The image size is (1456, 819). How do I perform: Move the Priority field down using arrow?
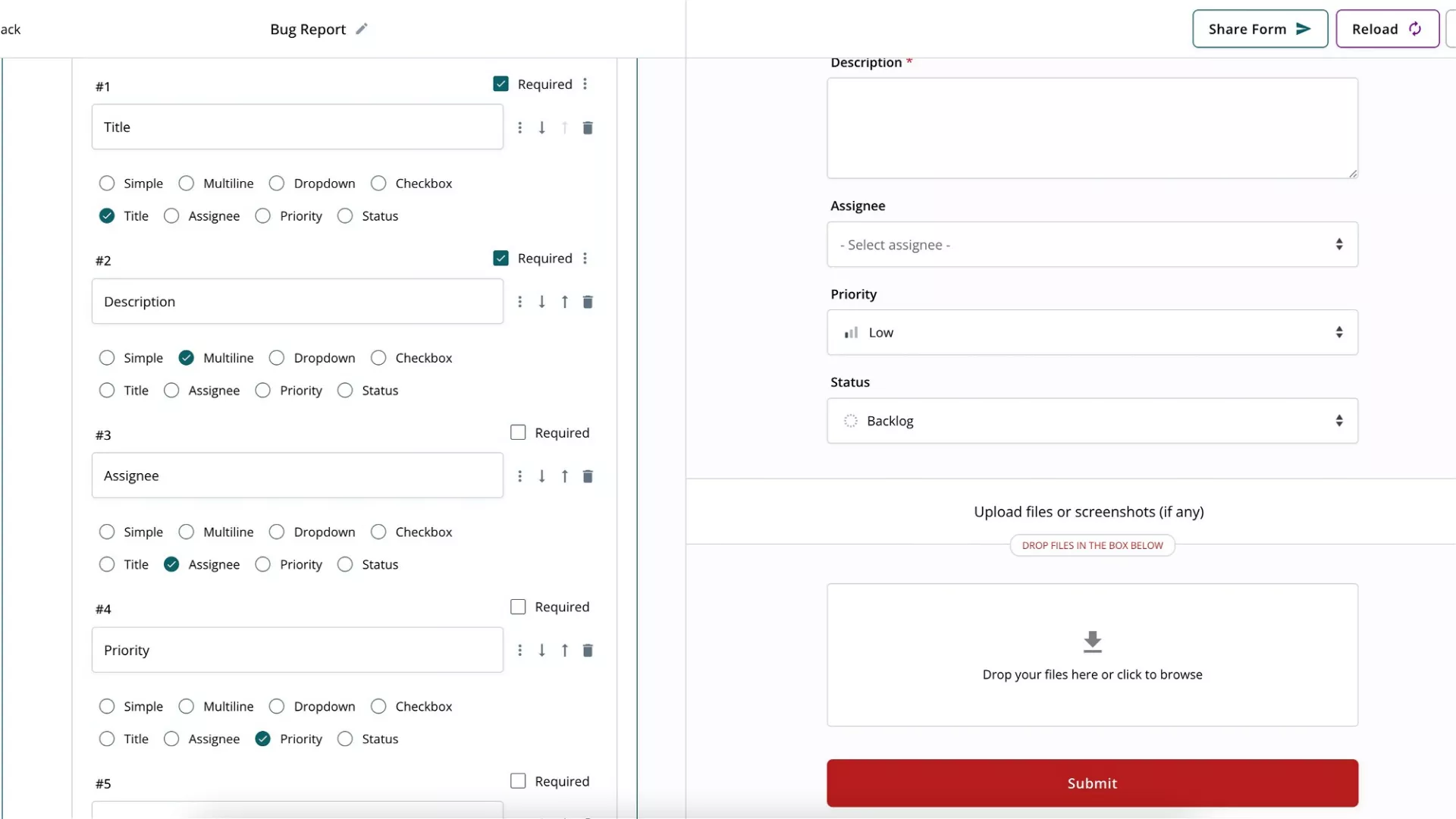point(541,651)
